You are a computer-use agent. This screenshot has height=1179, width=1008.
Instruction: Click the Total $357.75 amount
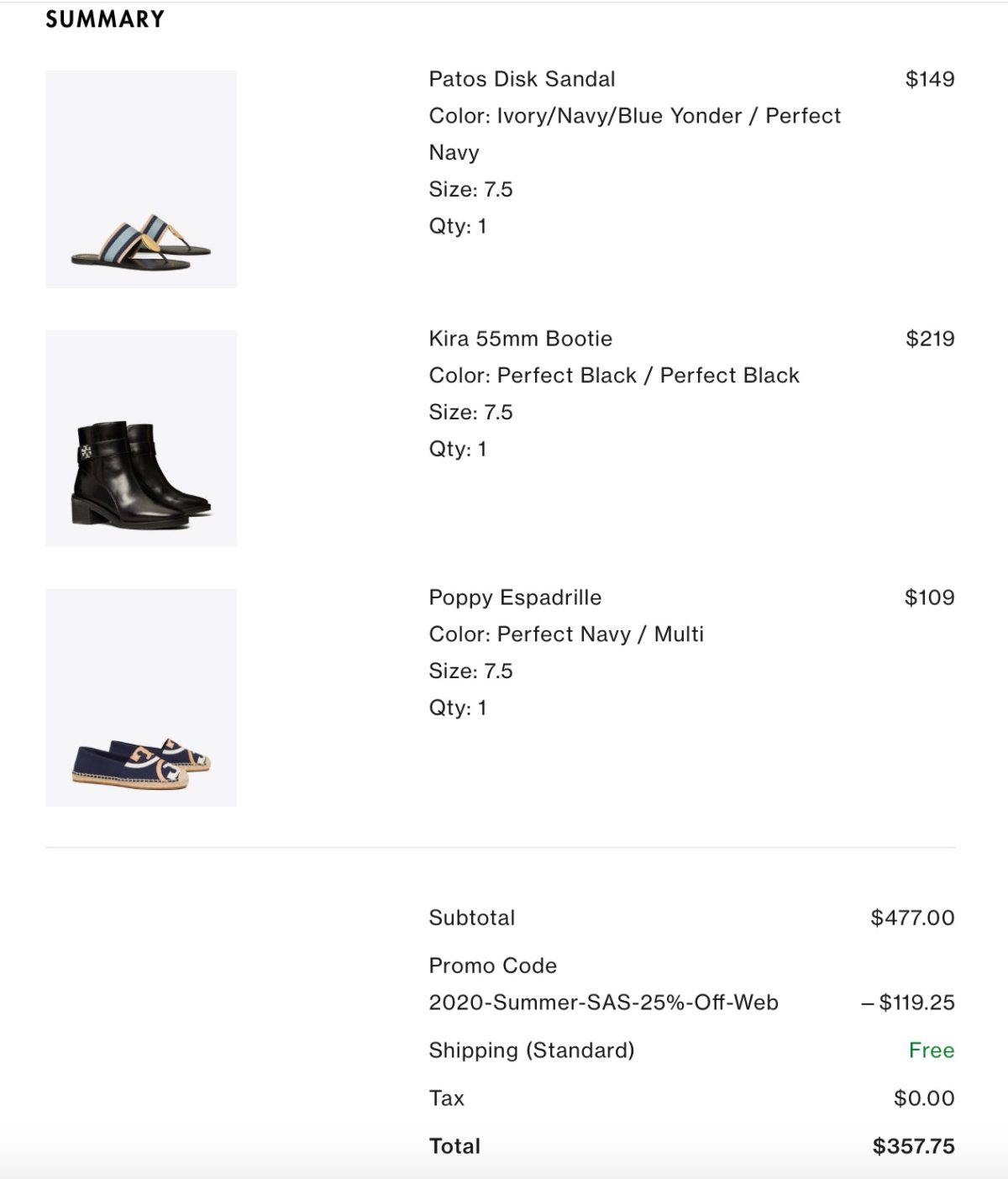(x=913, y=1146)
